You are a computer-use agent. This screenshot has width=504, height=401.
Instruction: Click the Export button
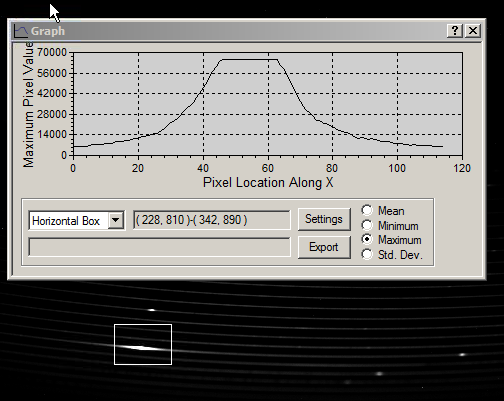(x=324, y=247)
